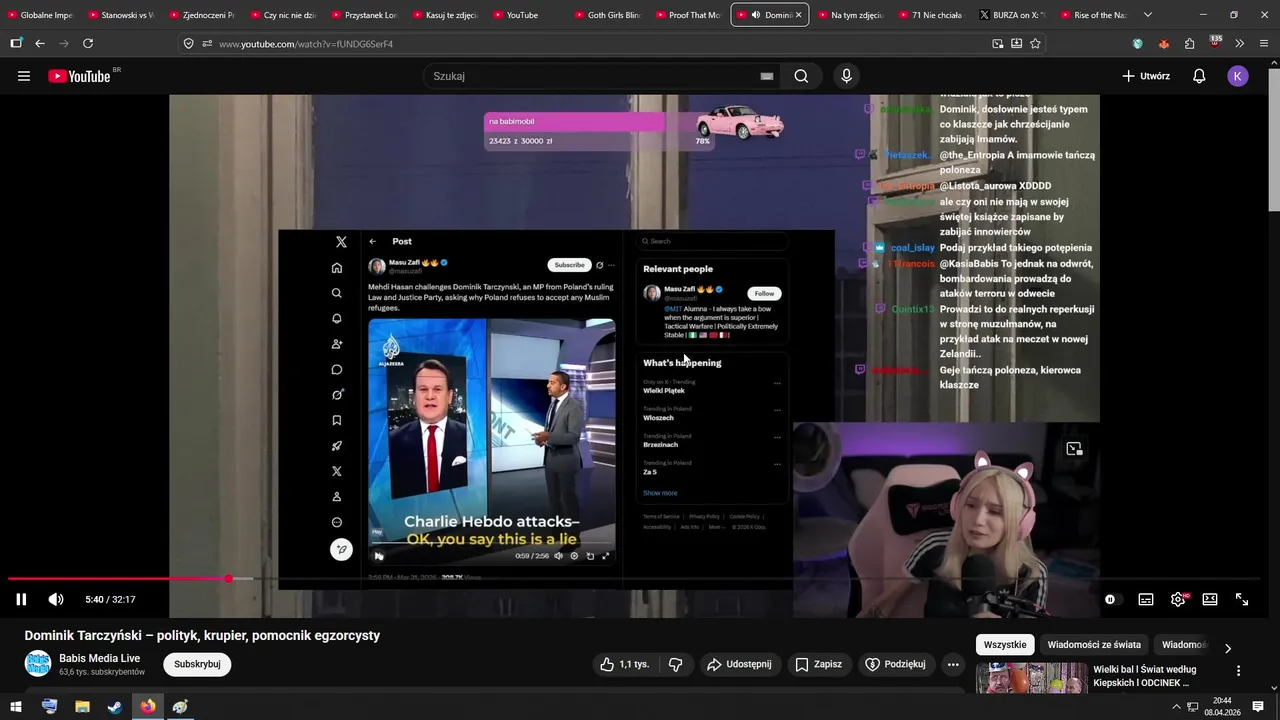The height and width of the screenshot is (720, 1280).
Task: Click the Udostępnij share button
Action: 739,664
